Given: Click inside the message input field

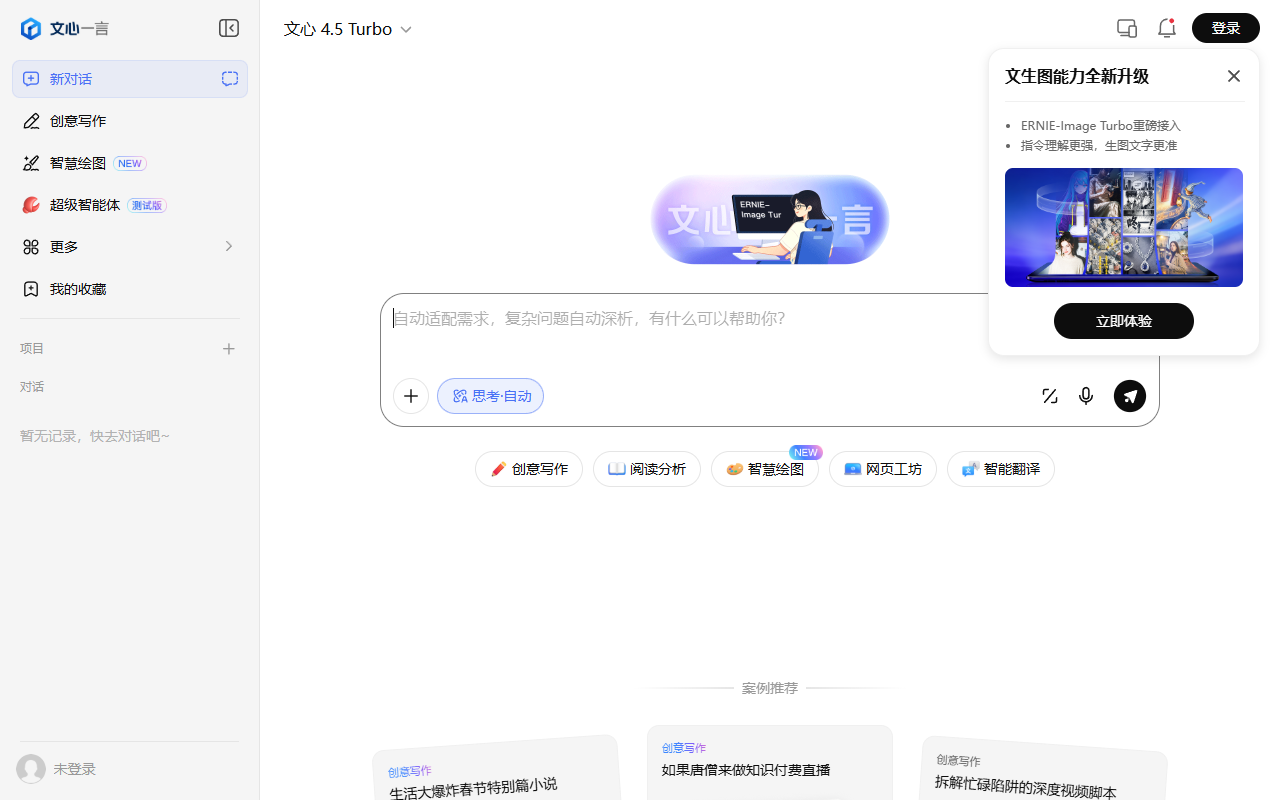Looking at the screenshot, I should click(700, 318).
